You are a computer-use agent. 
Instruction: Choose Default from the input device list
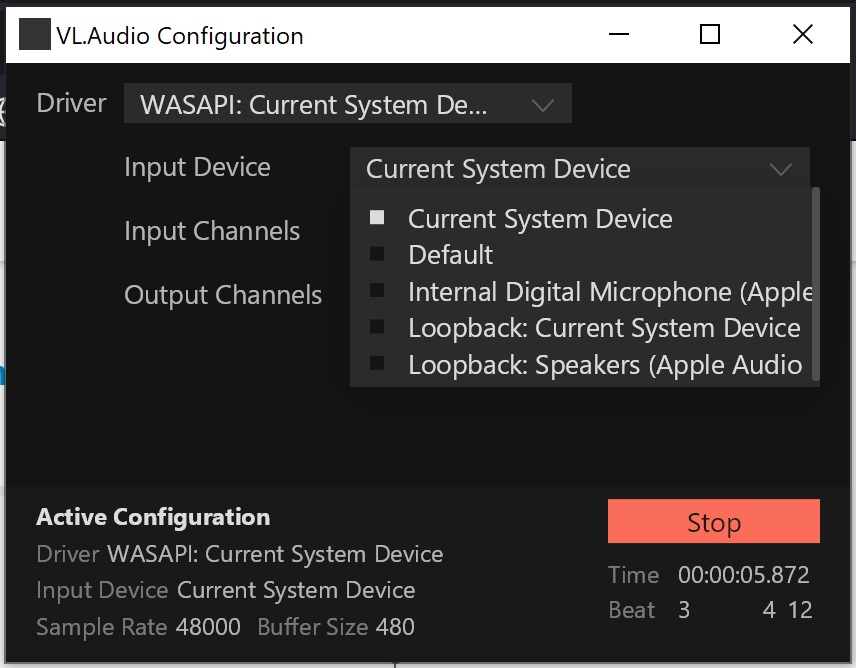pos(450,255)
